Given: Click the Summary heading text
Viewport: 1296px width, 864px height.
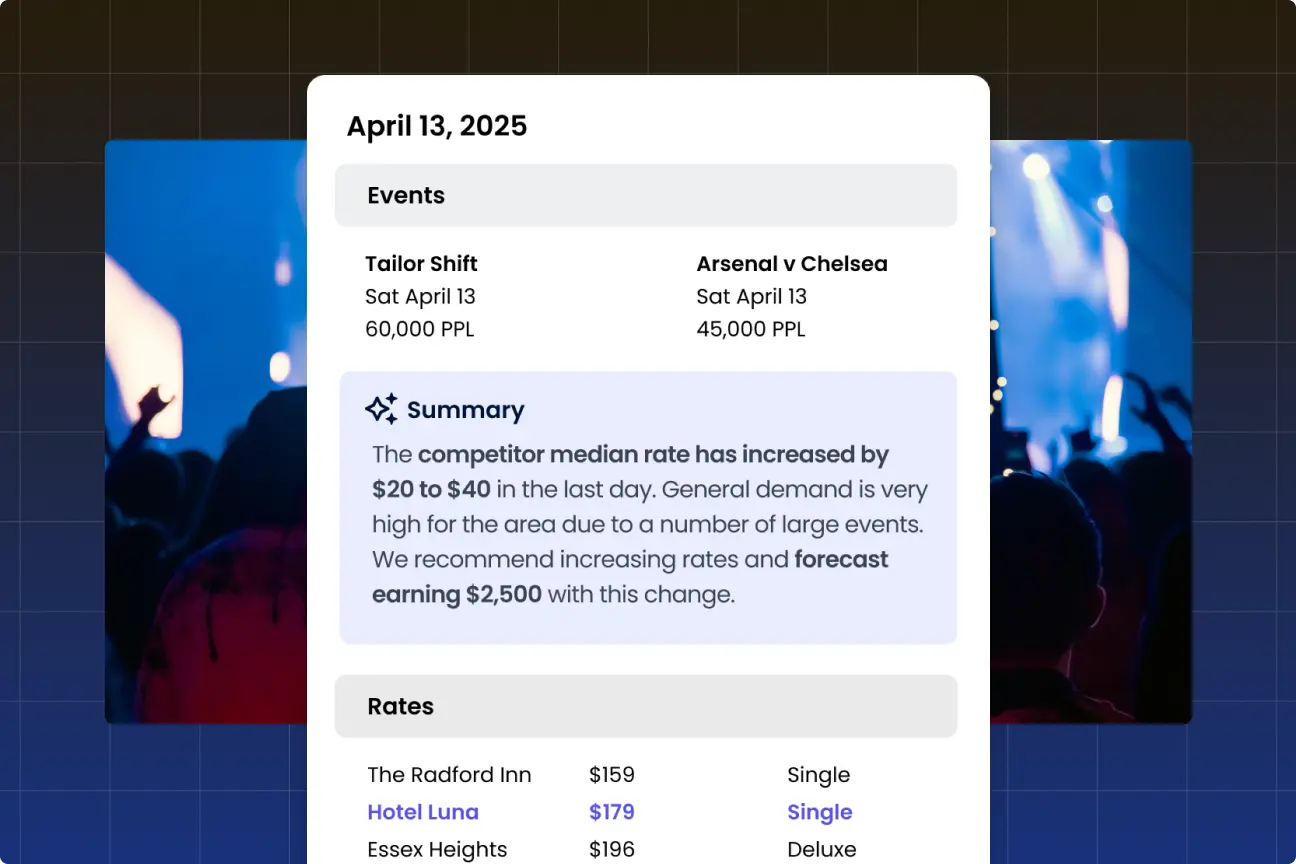Looking at the screenshot, I should pyautogui.click(x=465, y=410).
